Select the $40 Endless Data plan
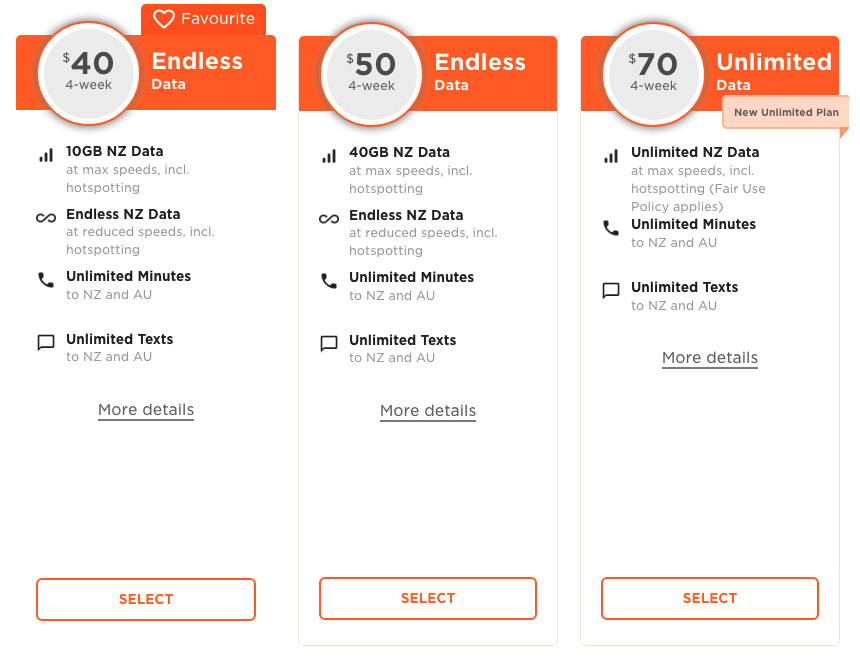 point(146,599)
